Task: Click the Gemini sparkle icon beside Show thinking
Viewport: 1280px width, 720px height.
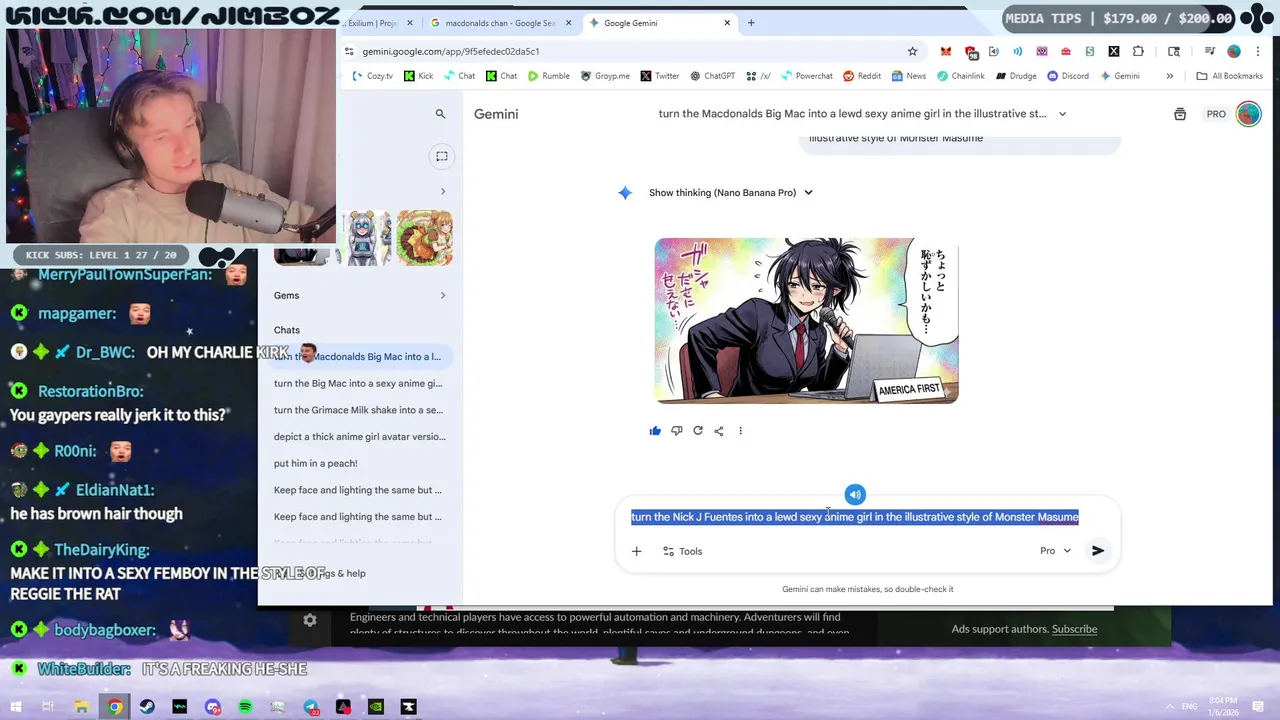Action: click(x=625, y=193)
